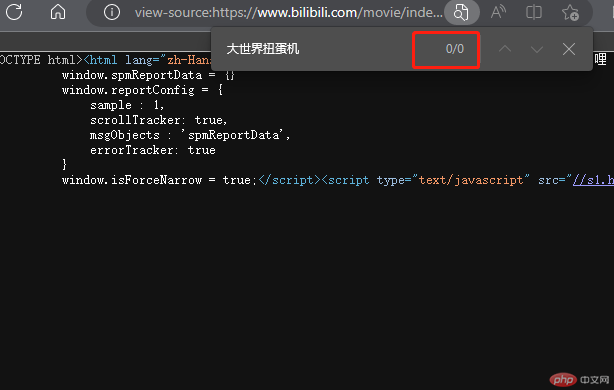This screenshot has width=614, height=390.
Task: Open split screen view icon
Action: pyautogui.click(x=534, y=12)
